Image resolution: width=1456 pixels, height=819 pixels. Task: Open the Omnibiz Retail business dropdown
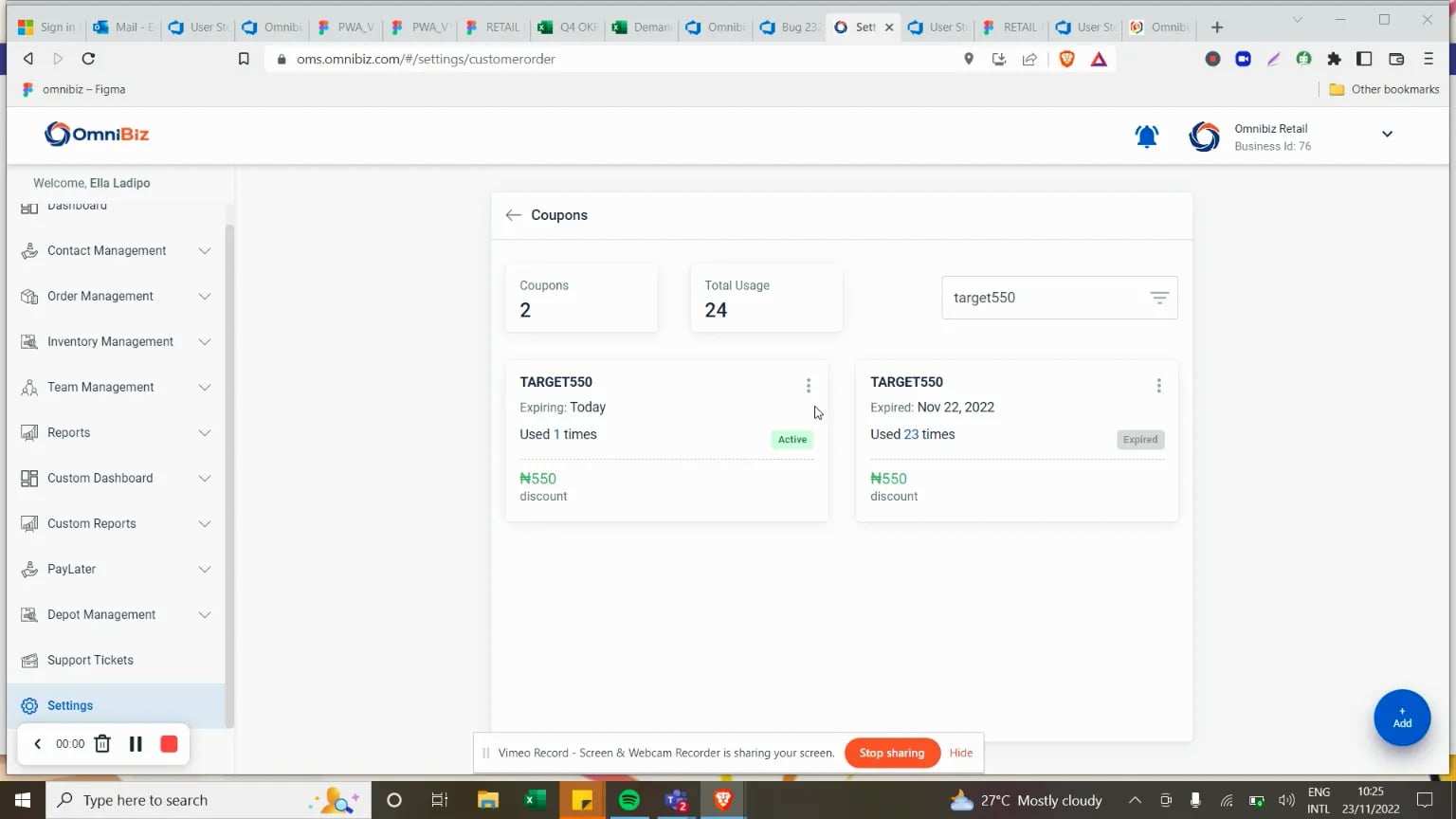1387,135
